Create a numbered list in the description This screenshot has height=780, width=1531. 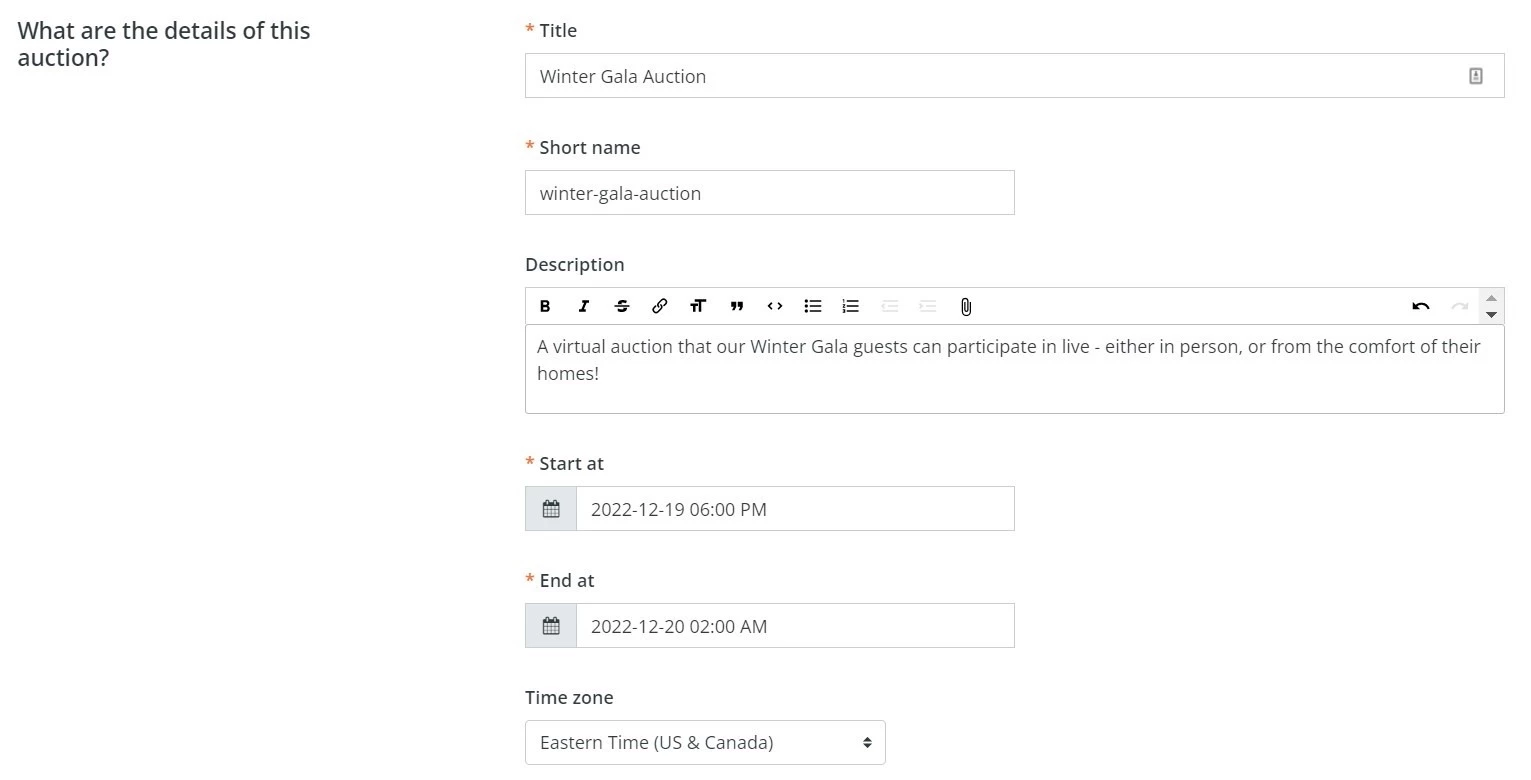(x=850, y=306)
